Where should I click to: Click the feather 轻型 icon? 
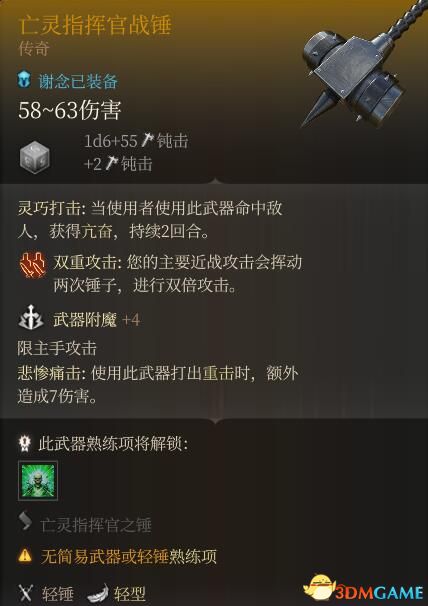pos(98,593)
